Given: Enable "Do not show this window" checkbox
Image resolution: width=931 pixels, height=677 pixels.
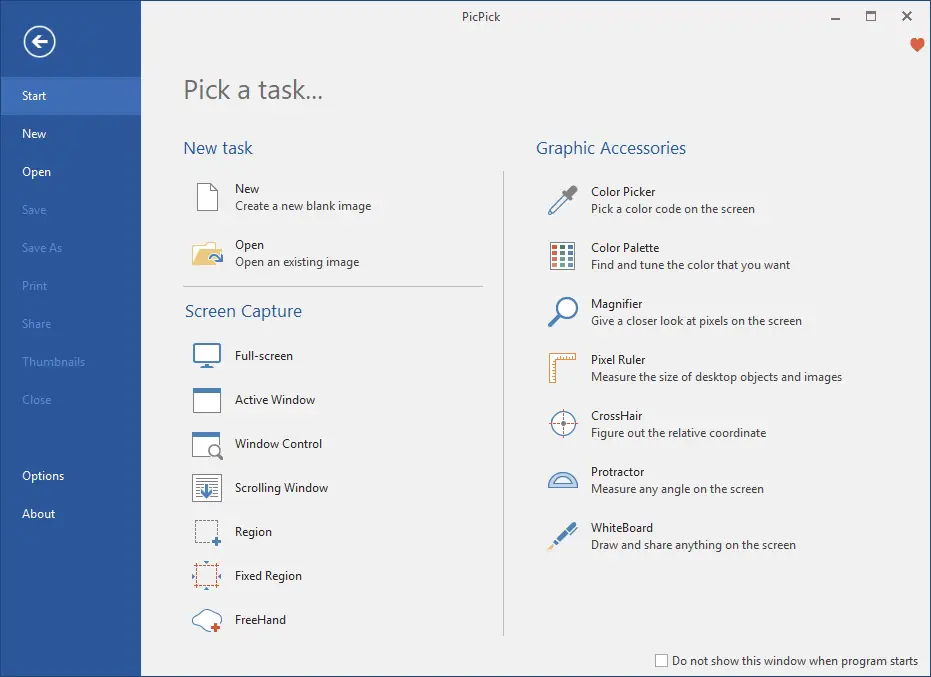Looking at the screenshot, I should (661, 661).
